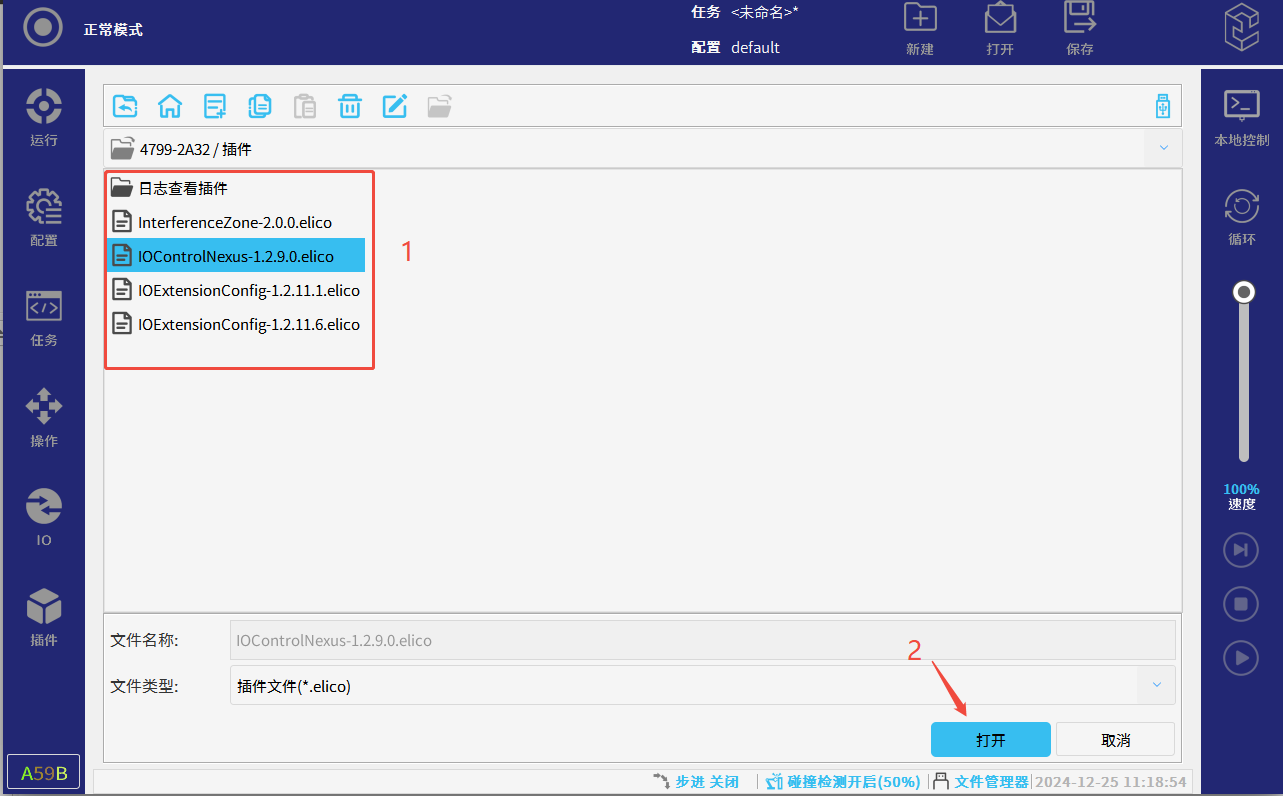Click the 打开 button to open file

(990, 740)
